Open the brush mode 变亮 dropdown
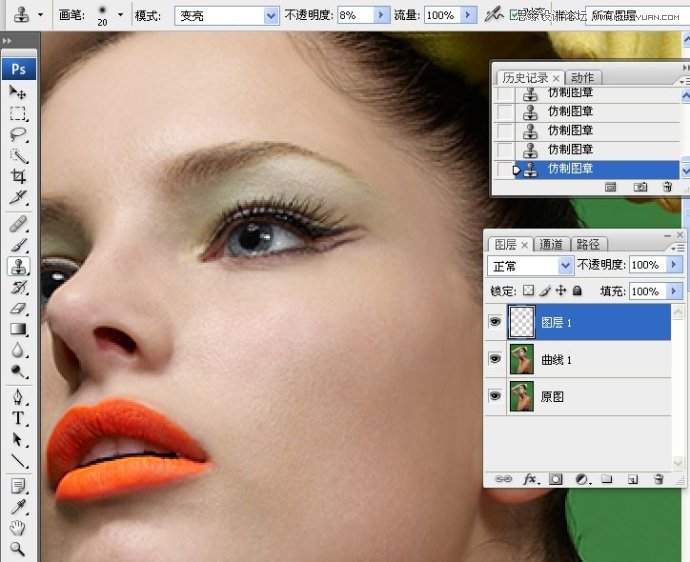The image size is (690, 562). (271, 16)
